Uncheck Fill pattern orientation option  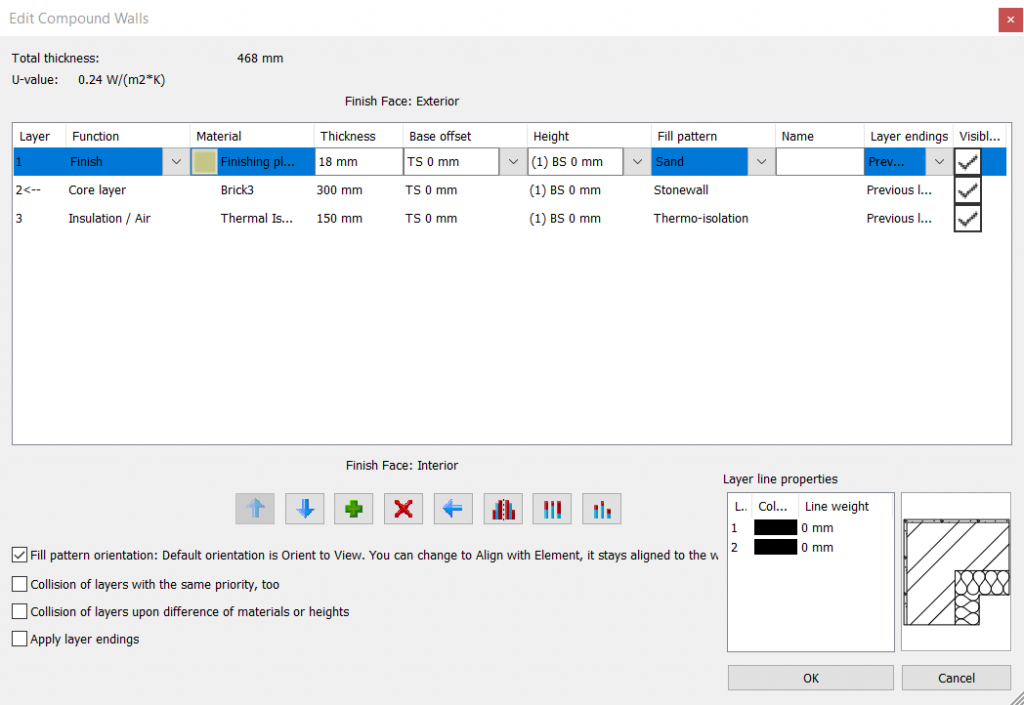click(19, 555)
